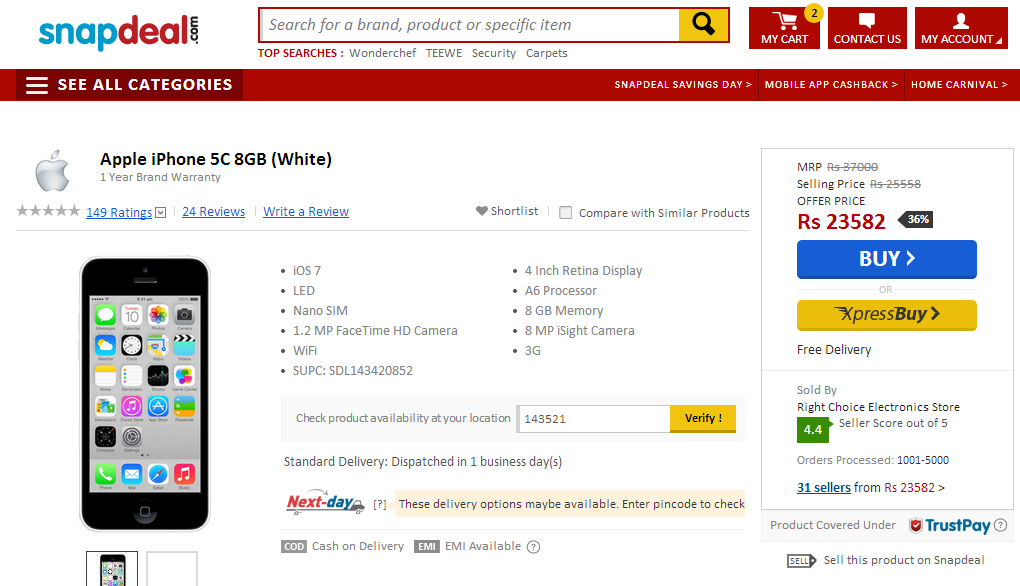Image resolution: width=1020 pixels, height=586 pixels.
Task: Click the SELL tag icon
Action: pyautogui.click(x=801, y=561)
